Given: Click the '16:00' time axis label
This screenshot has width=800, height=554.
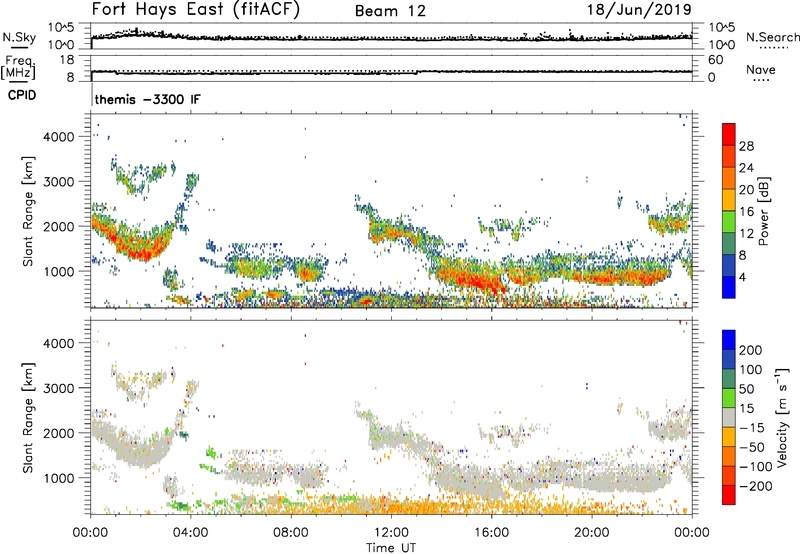Looking at the screenshot, I should (491, 533).
